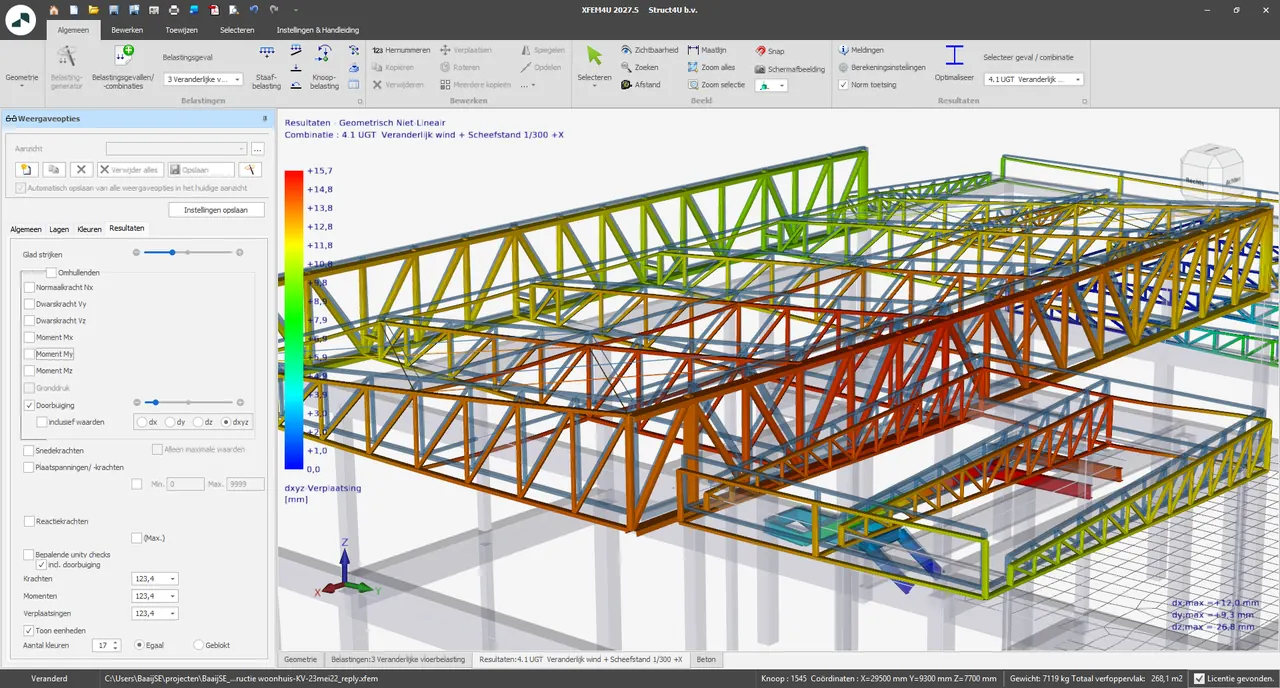Click the Print icon in quick access toolbar

pos(174,10)
